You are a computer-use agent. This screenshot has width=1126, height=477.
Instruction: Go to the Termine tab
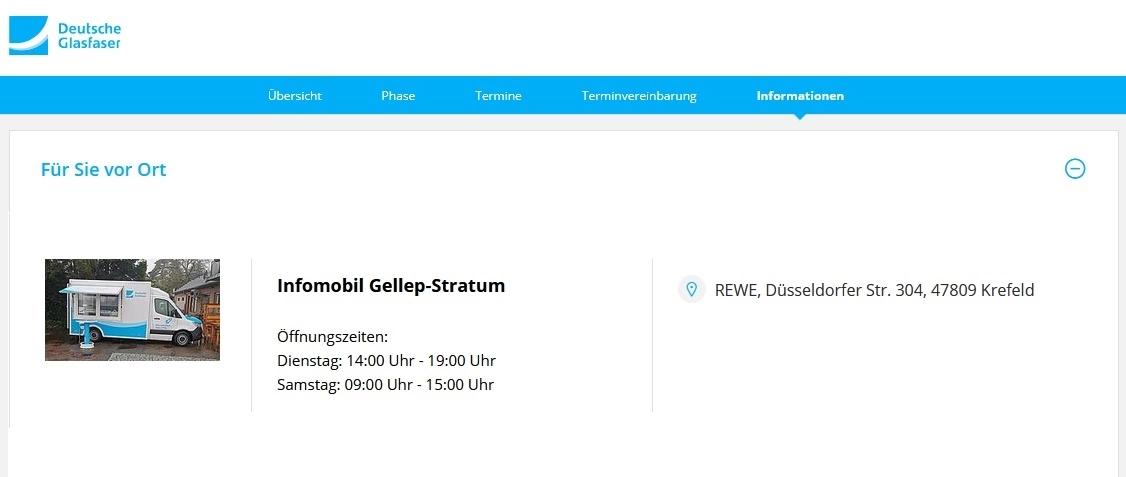(x=498, y=96)
